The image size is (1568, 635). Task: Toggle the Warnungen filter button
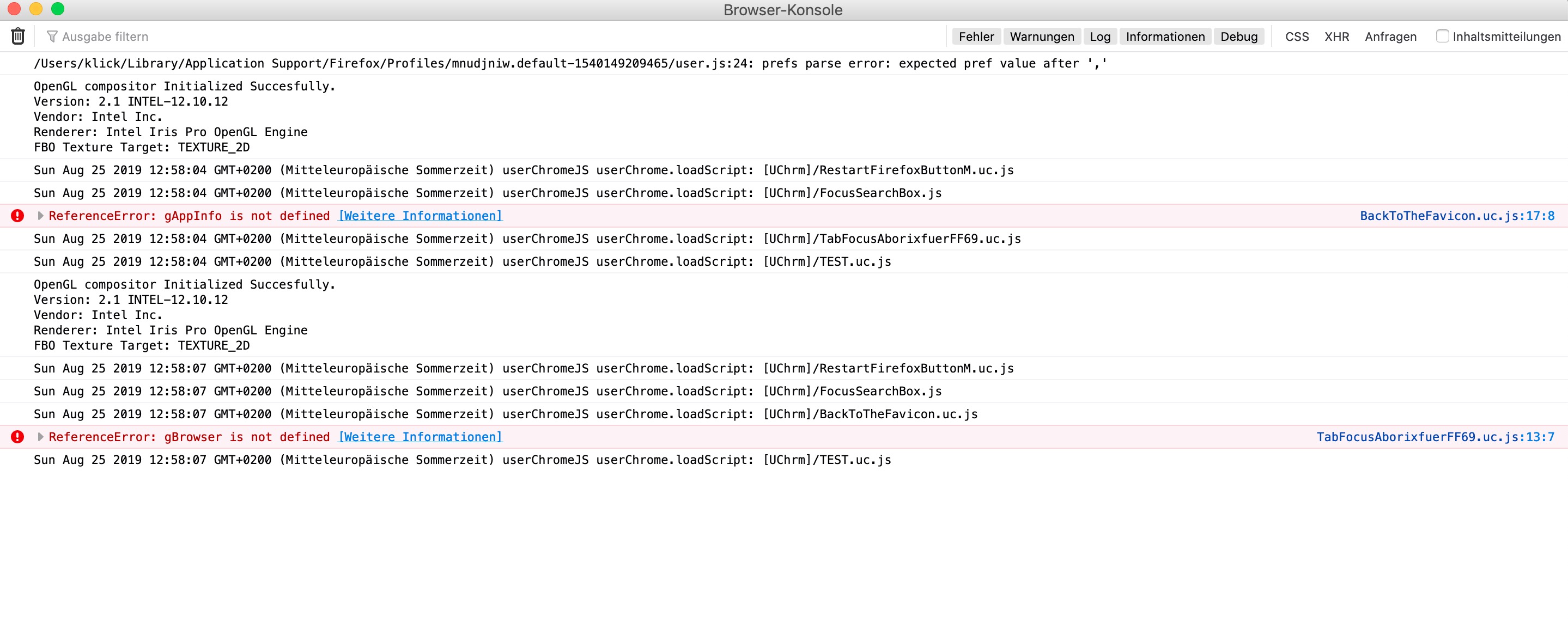coord(1042,36)
